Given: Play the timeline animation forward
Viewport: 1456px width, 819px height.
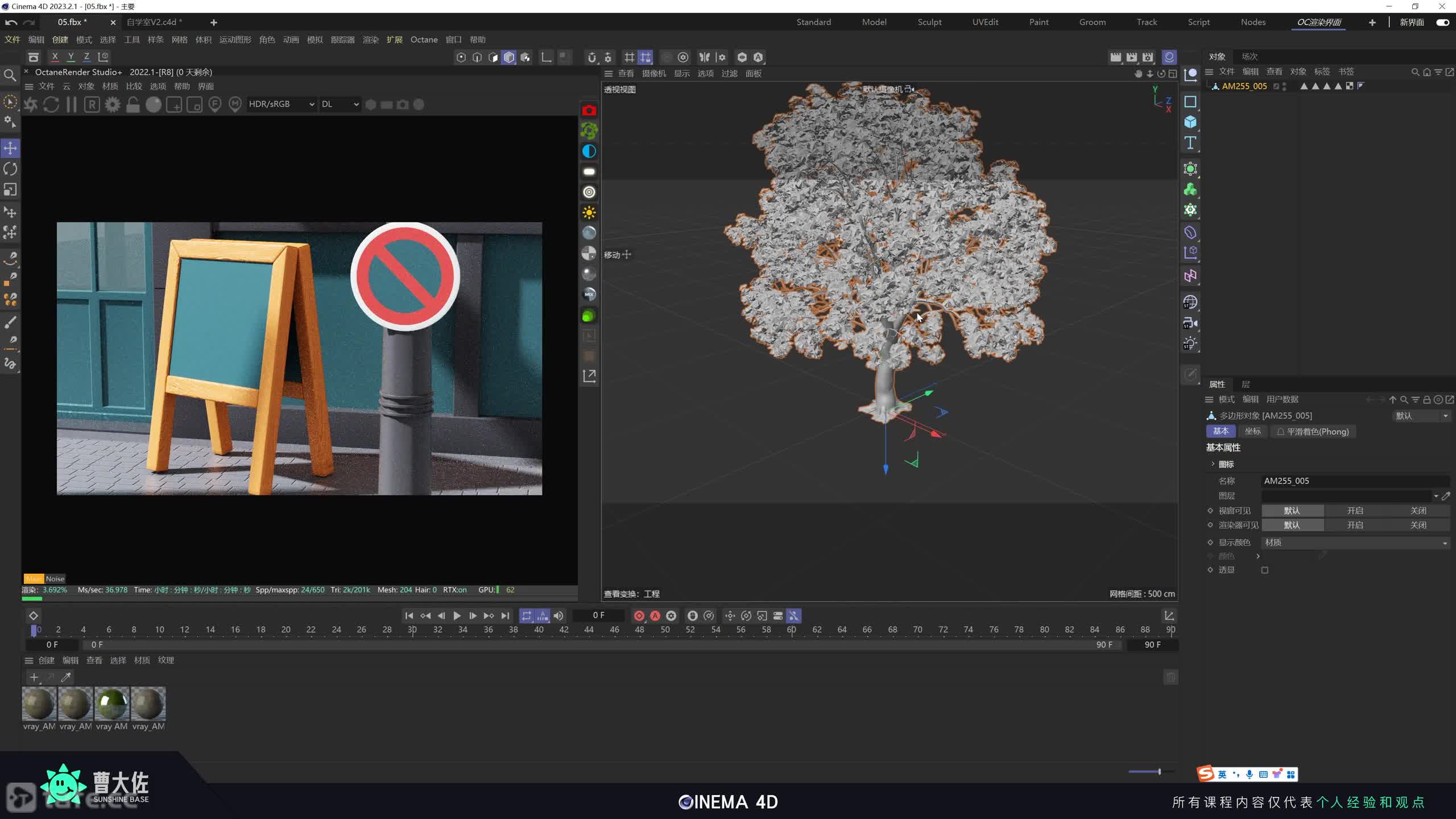Looking at the screenshot, I should pos(457,615).
